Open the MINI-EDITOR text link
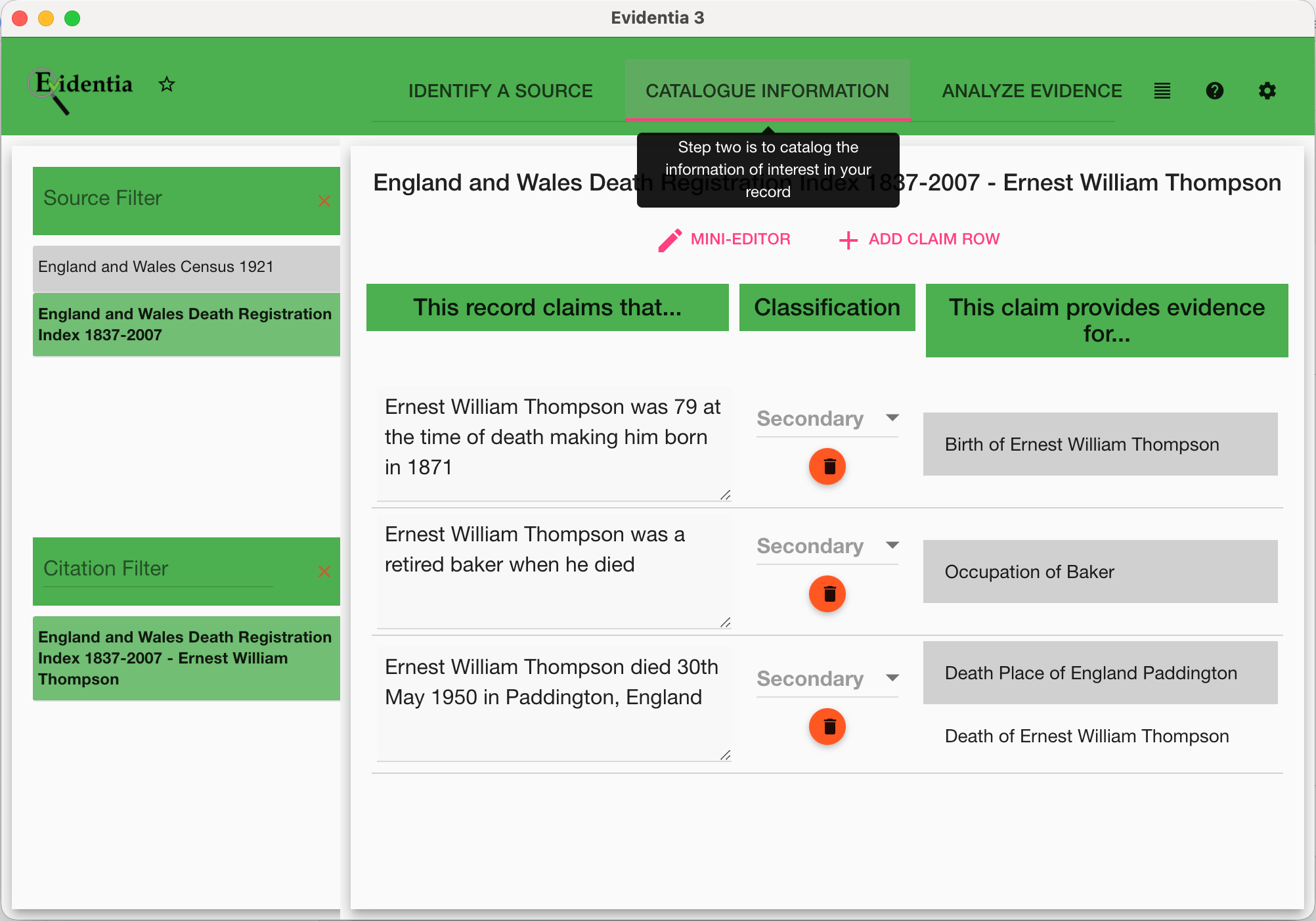 tap(740, 239)
